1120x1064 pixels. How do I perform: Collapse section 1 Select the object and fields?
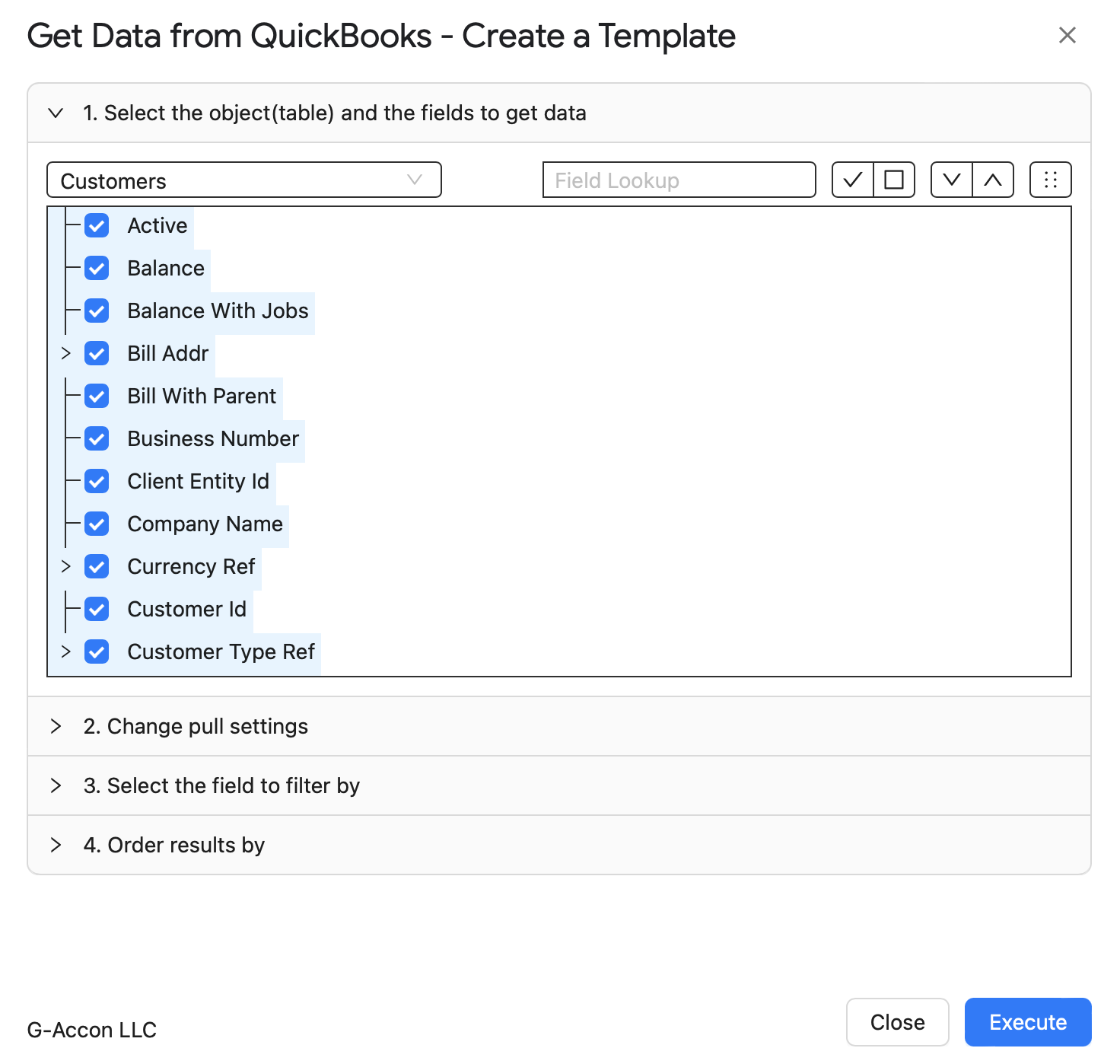(x=559, y=113)
